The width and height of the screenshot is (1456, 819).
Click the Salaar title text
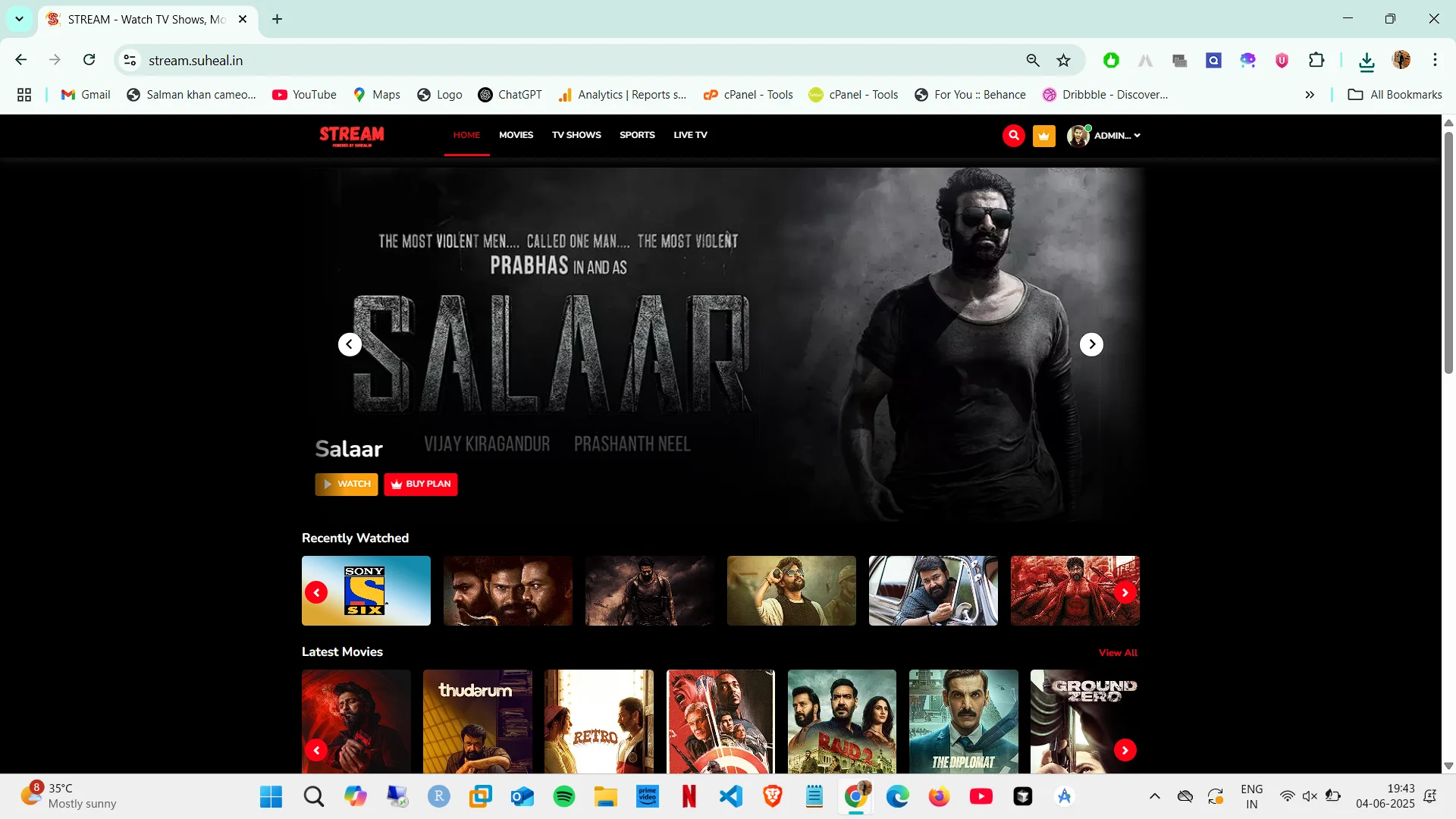(349, 449)
